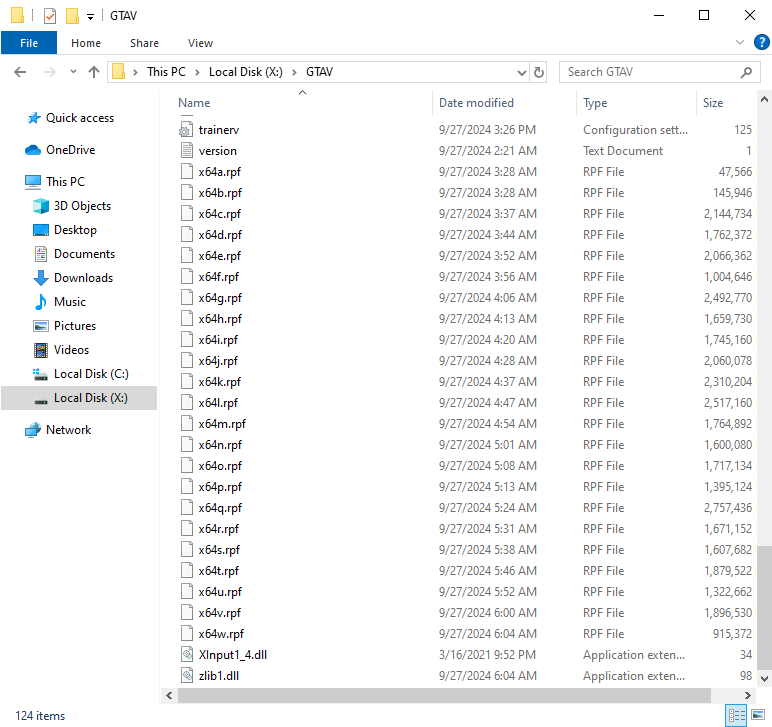Select the x64c.rpf file icon
772x727 pixels.
186,214
